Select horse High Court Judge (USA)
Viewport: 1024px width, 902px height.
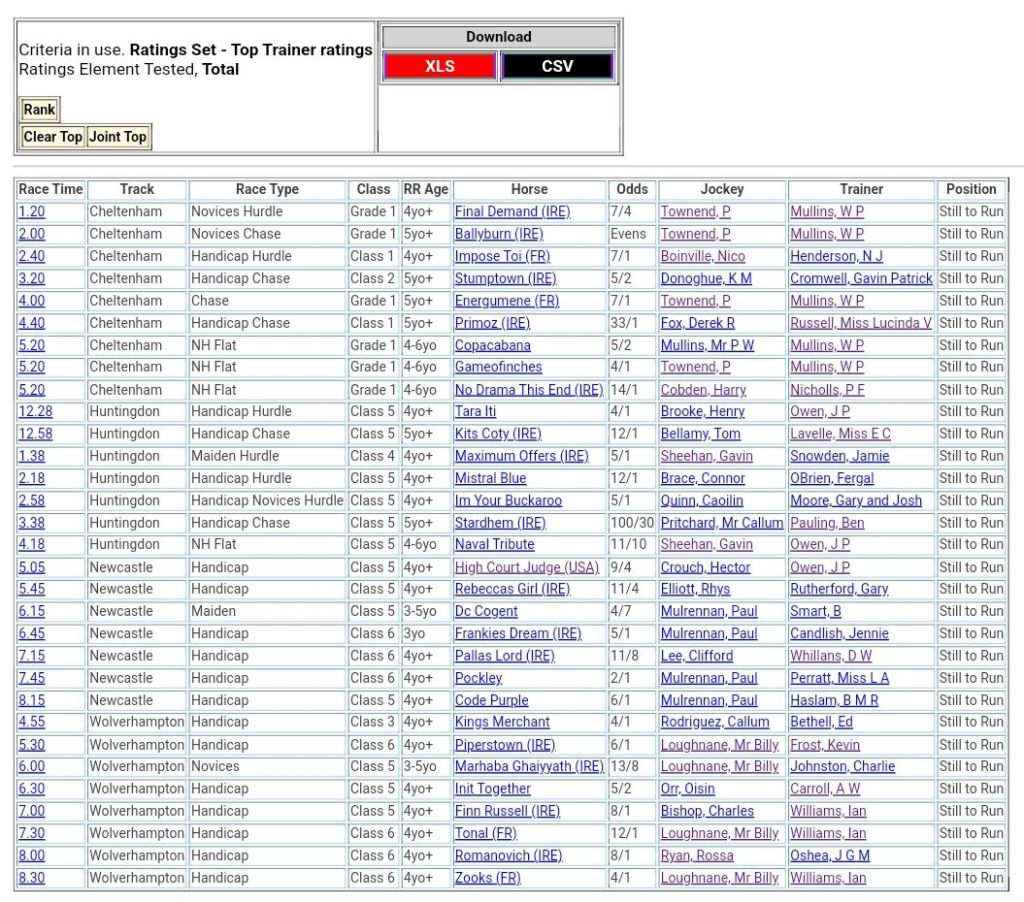click(x=526, y=567)
